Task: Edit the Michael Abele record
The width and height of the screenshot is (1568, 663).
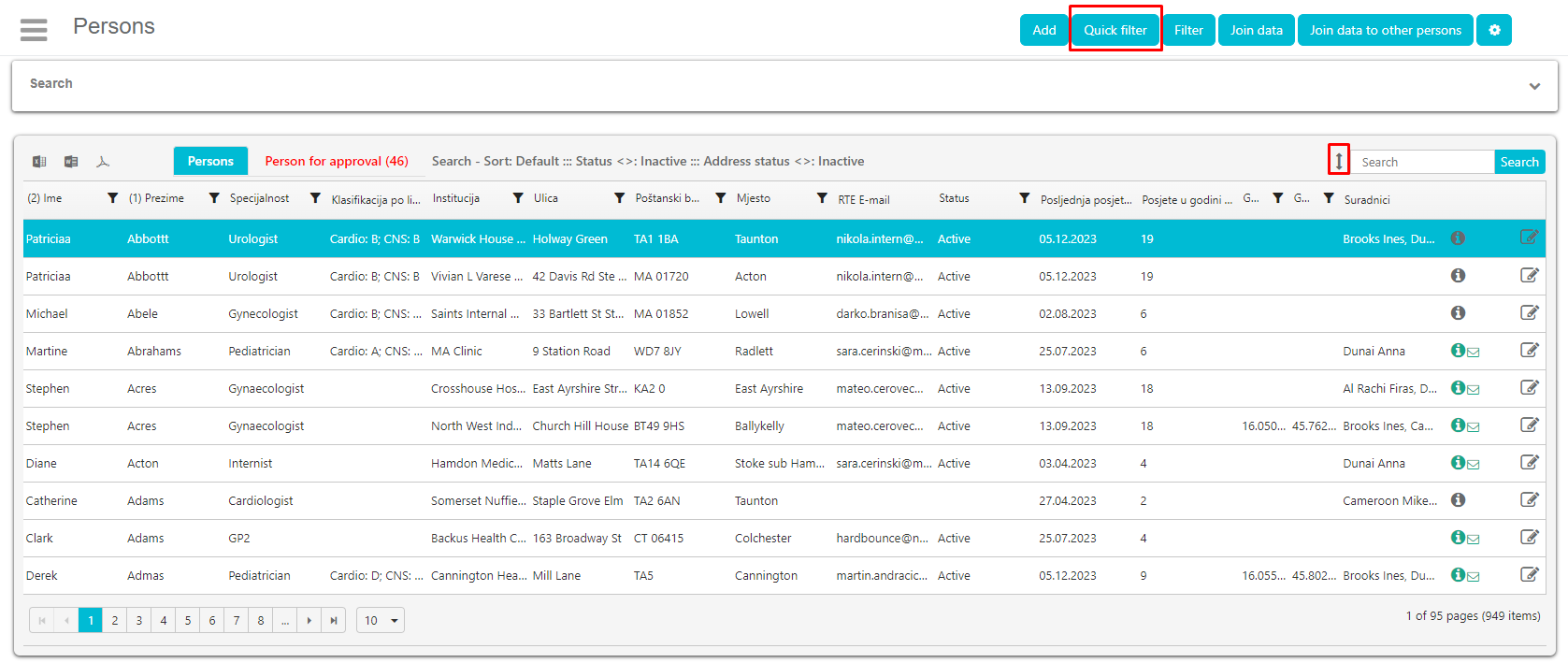Action: [1529, 313]
